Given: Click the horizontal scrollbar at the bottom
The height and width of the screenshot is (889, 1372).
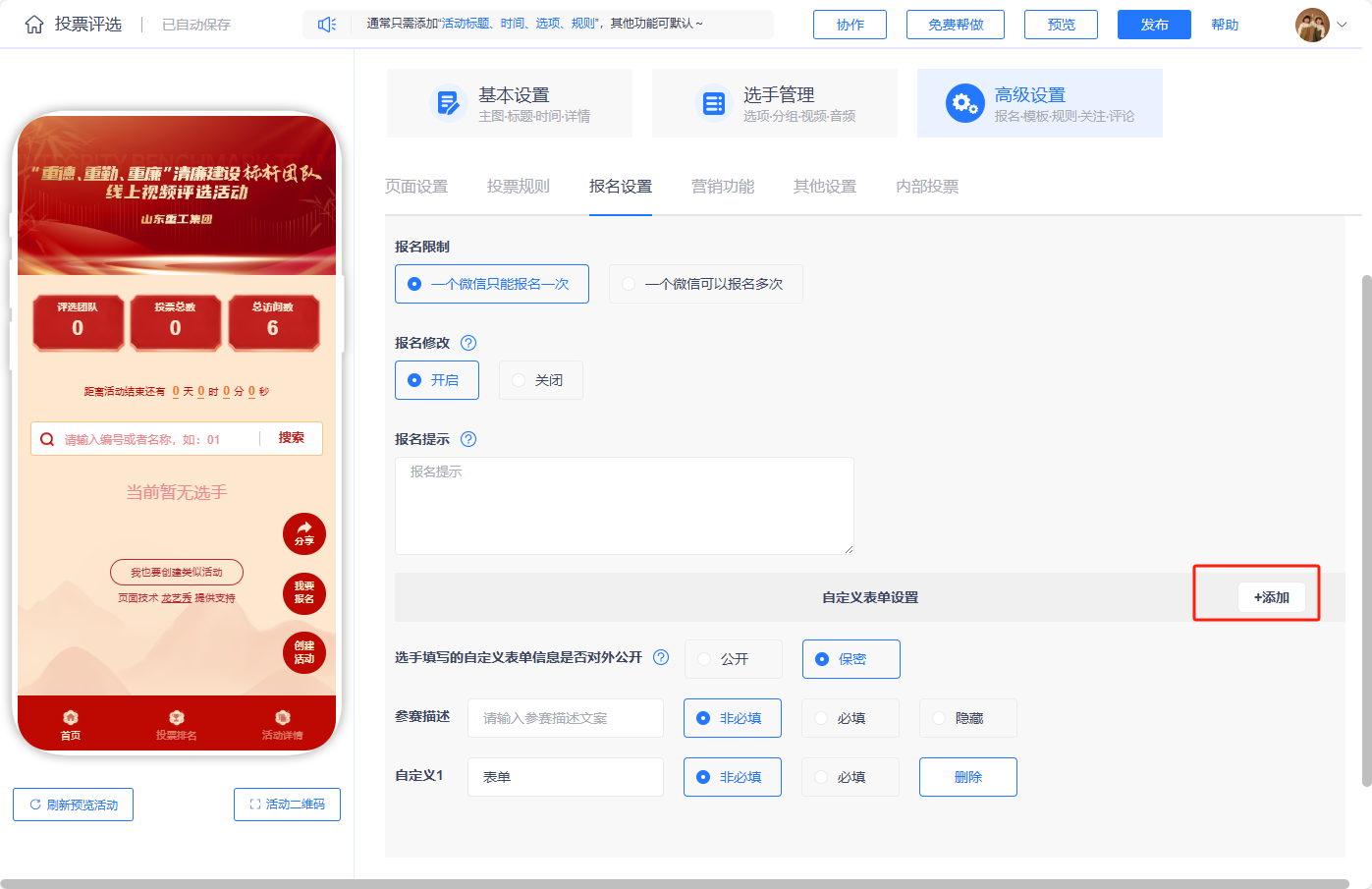Looking at the screenshot, I should (x=675, y=884).
